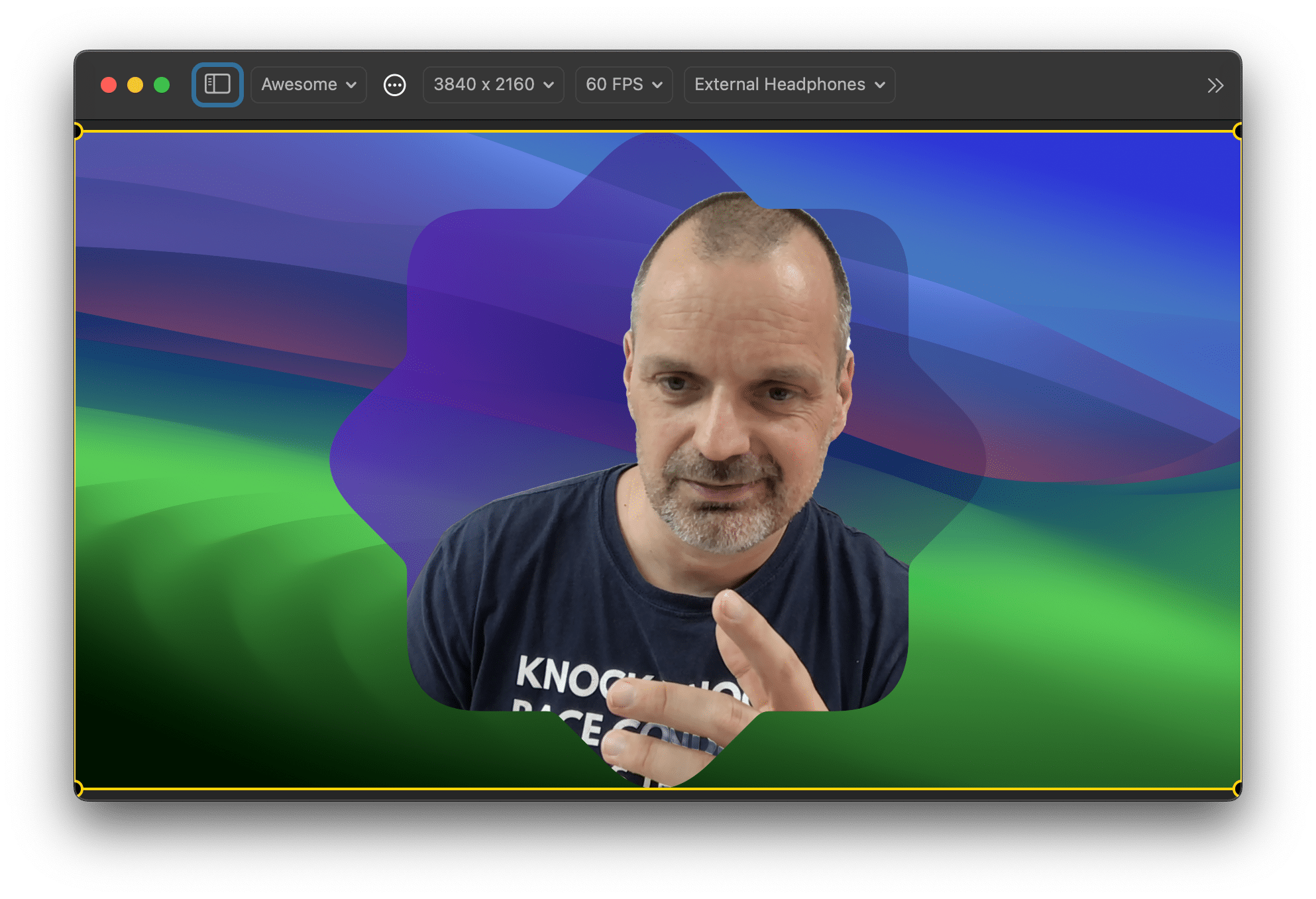Open the Awesome preset dropdown
The image size is (1316, 899).
pos(308,85)
